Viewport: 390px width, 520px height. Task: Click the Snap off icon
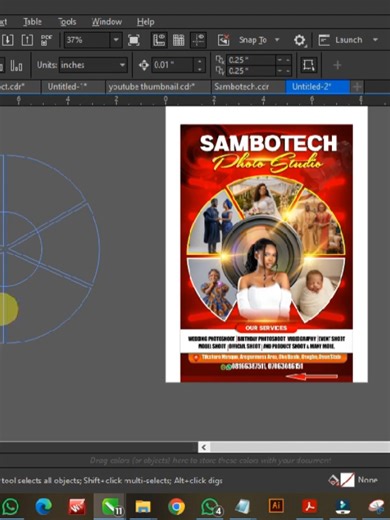pyautogui.click(x=223, y=40)
